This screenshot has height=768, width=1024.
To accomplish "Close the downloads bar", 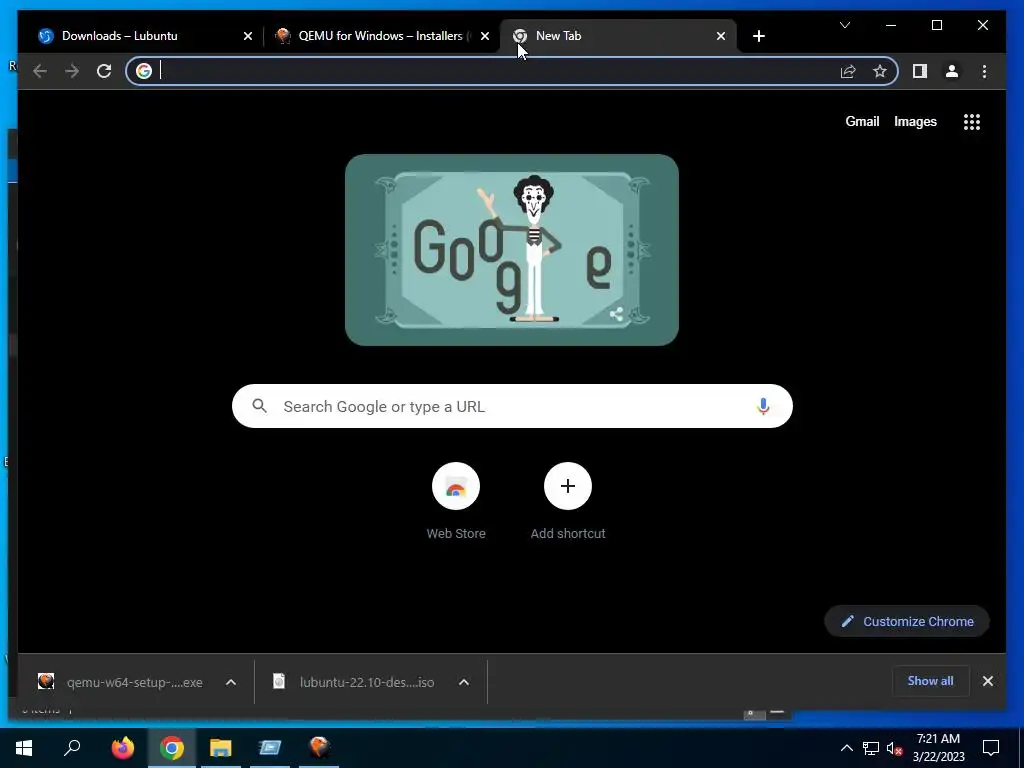I will pos(987,681).
